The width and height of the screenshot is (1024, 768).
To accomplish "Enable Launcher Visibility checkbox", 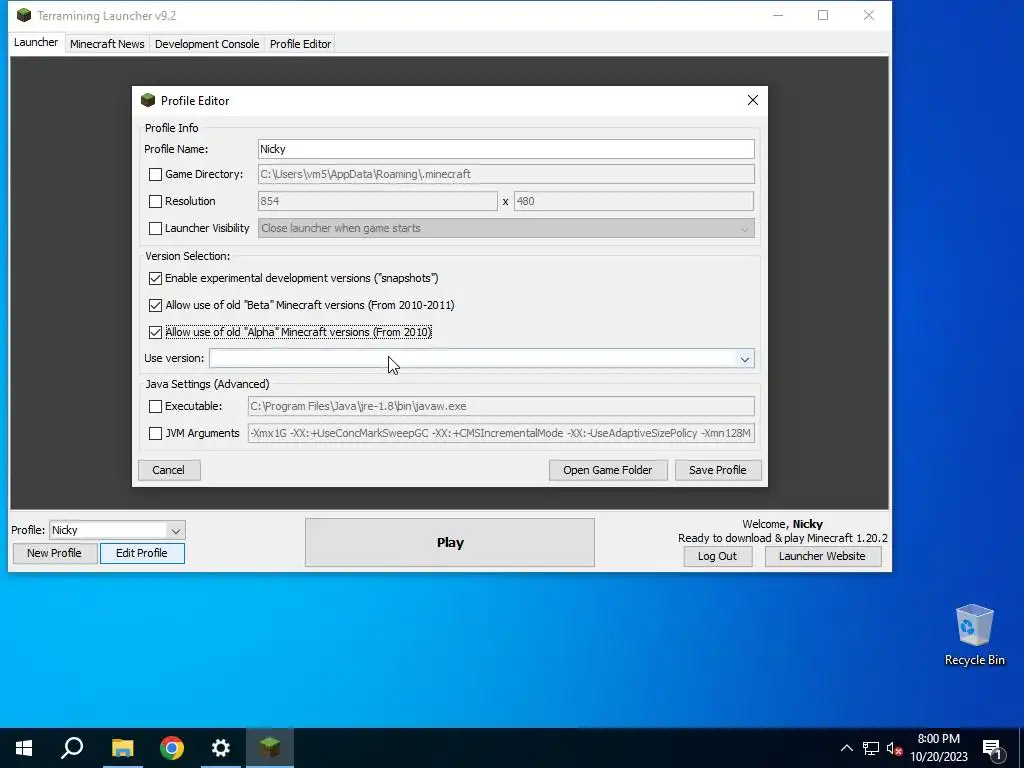I will point(155,229).
